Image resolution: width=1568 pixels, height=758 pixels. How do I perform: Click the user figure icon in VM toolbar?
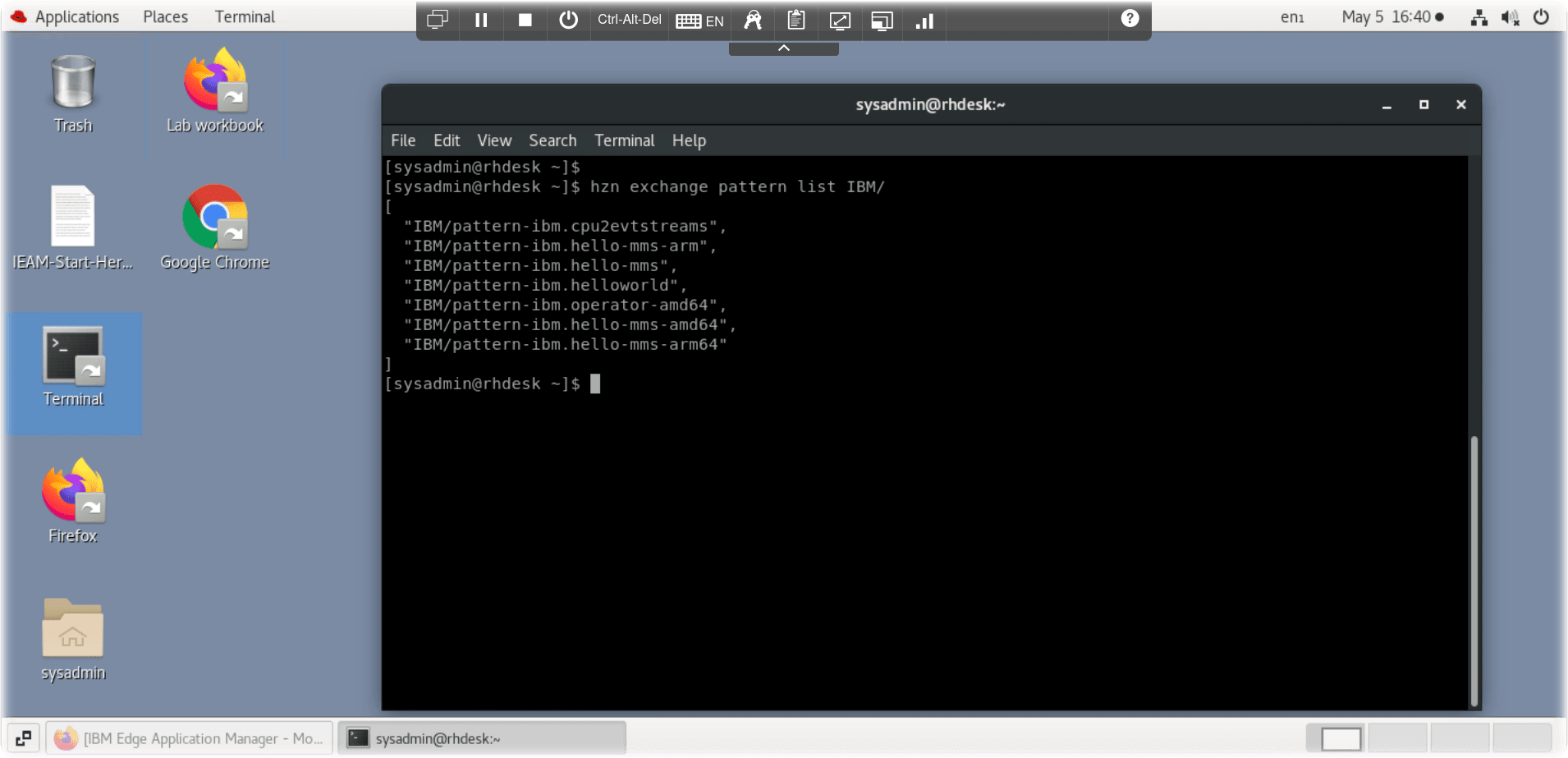pyautogui.click(x=753, y=20)
